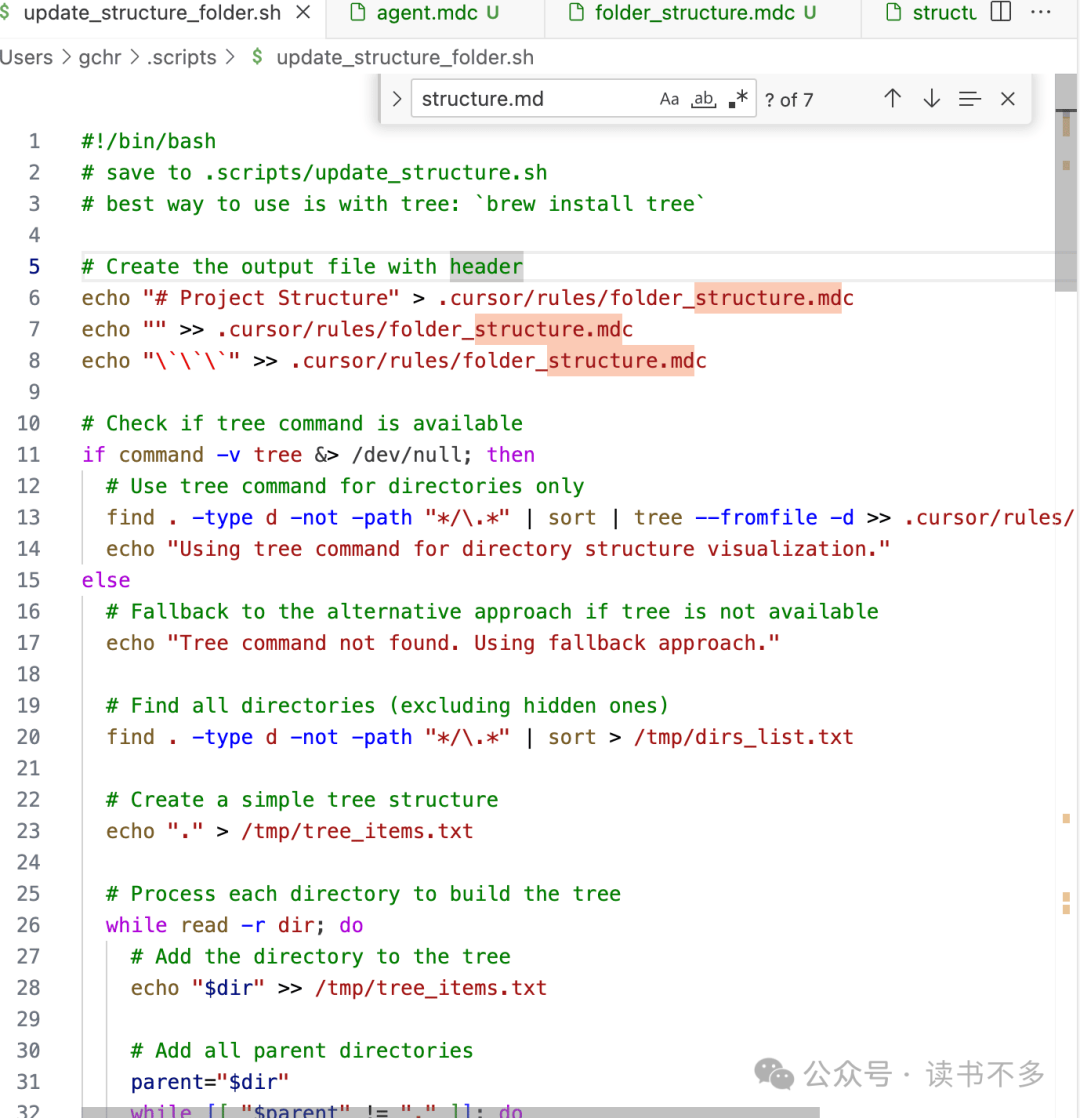Click into the structure.md search field

click(x=530, y=99)
